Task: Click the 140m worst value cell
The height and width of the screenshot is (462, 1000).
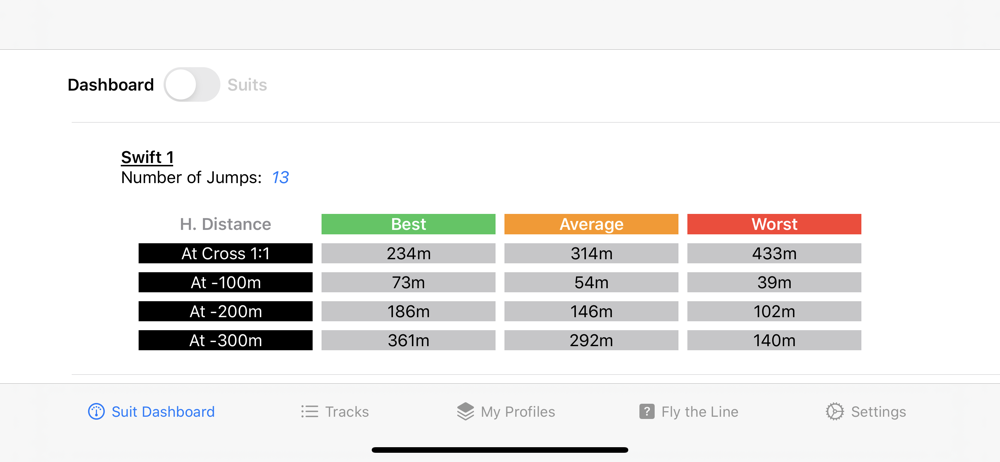Action: (774, 340)
